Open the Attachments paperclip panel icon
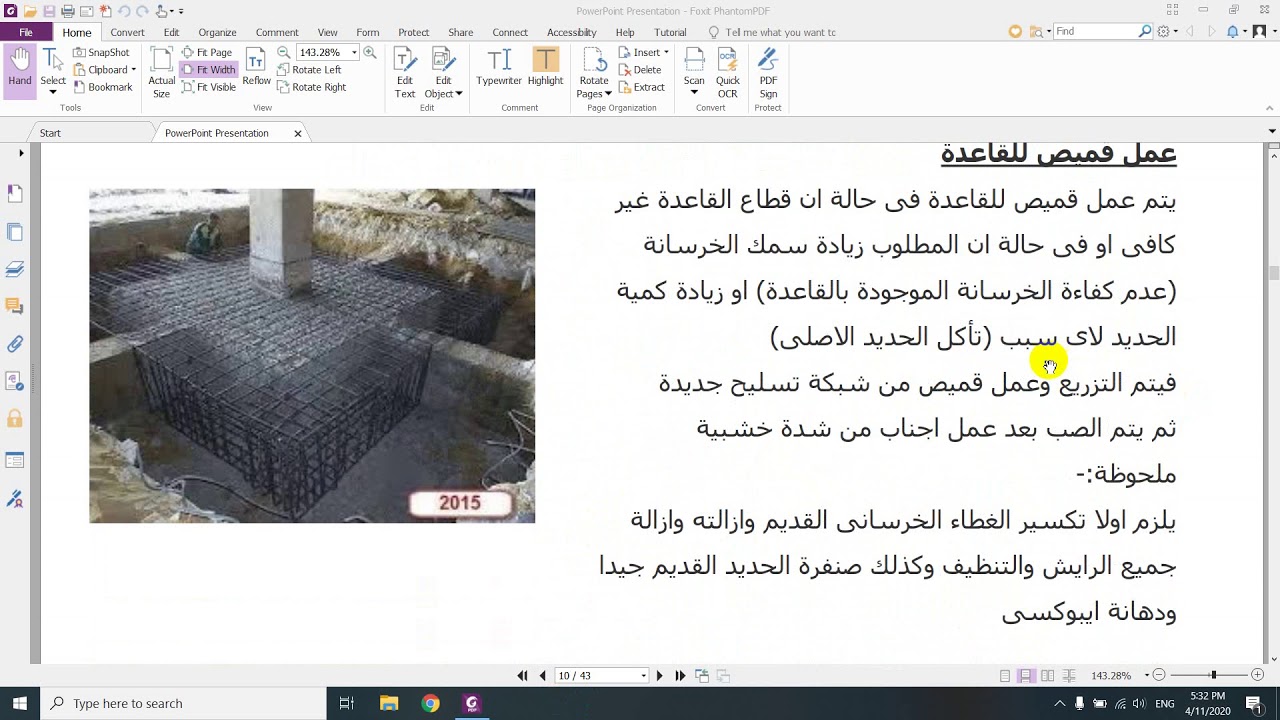 pos(15,344)
